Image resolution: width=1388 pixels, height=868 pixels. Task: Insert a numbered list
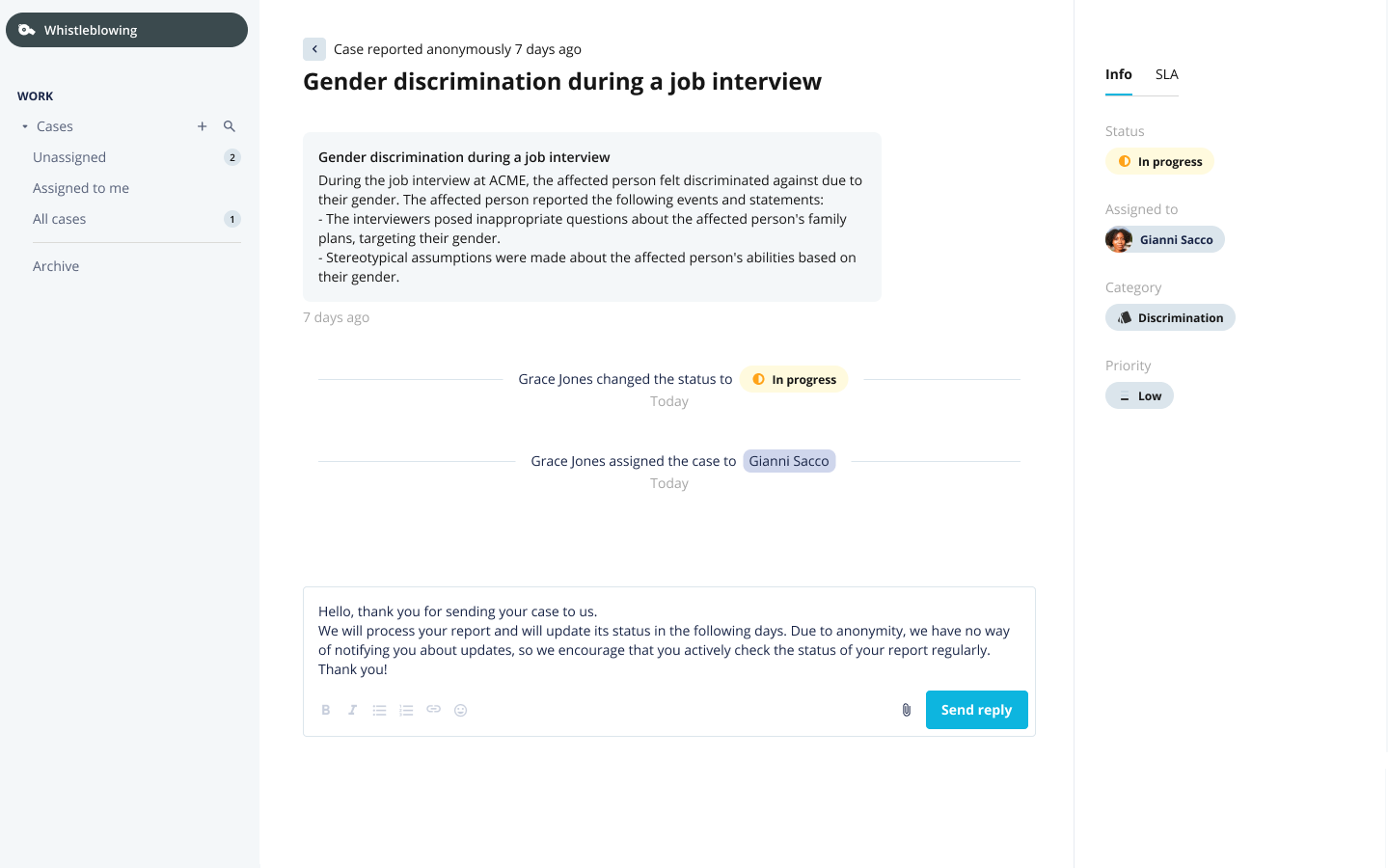[x=407, y=710]
